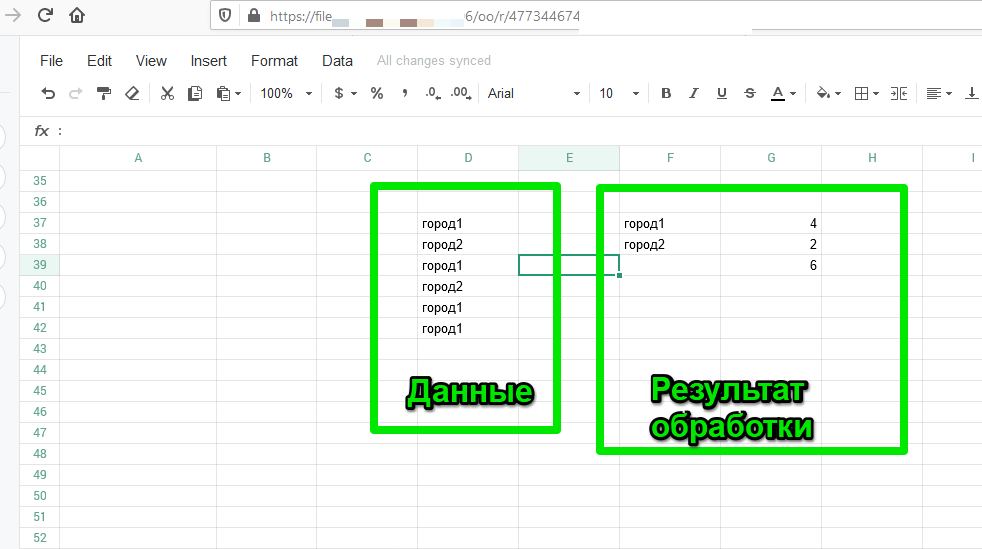Click the Cut scissors icon
This screenshot has width=982, height=549.
click(x=167, y=93)
